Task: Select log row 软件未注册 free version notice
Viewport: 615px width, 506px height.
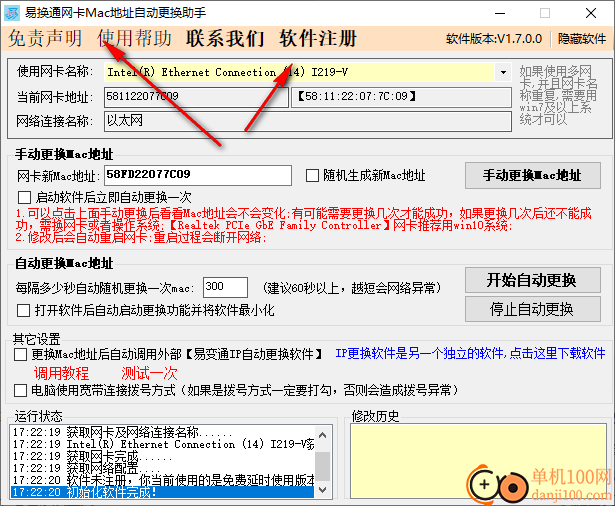Action: pos(162,480)
